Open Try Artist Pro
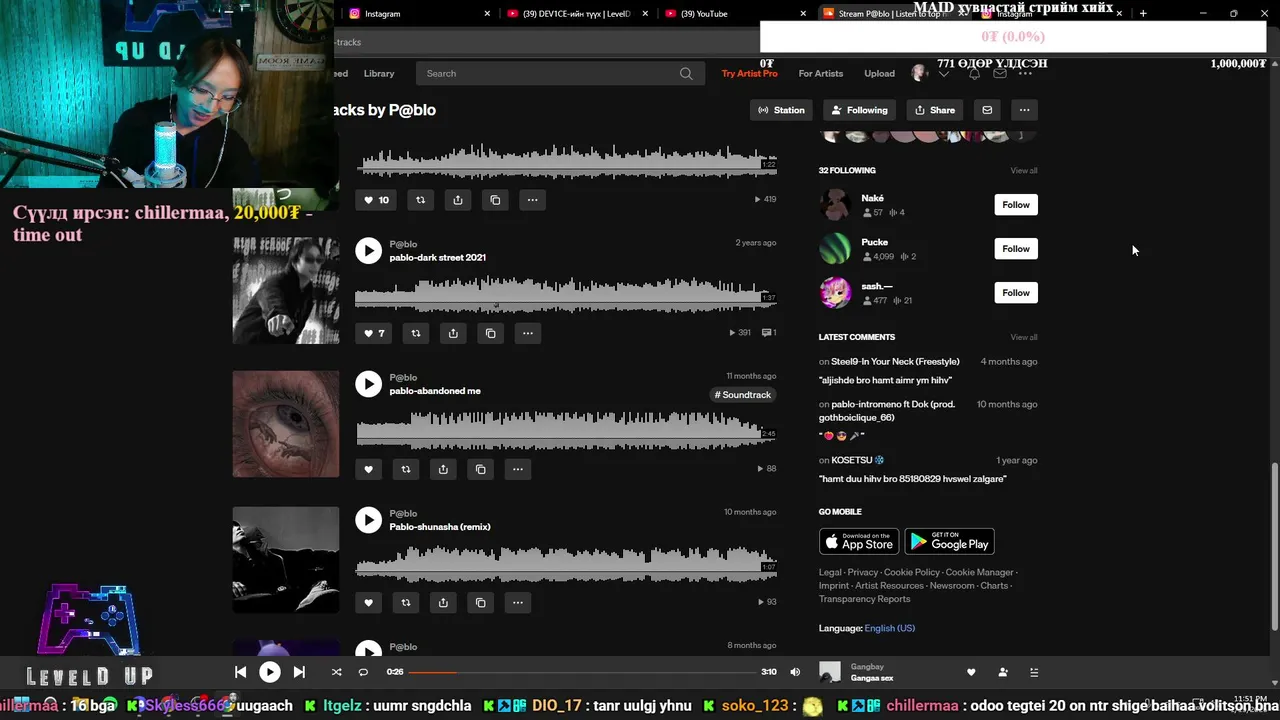Screen dimensions: 1280x720 click(749, 73)
